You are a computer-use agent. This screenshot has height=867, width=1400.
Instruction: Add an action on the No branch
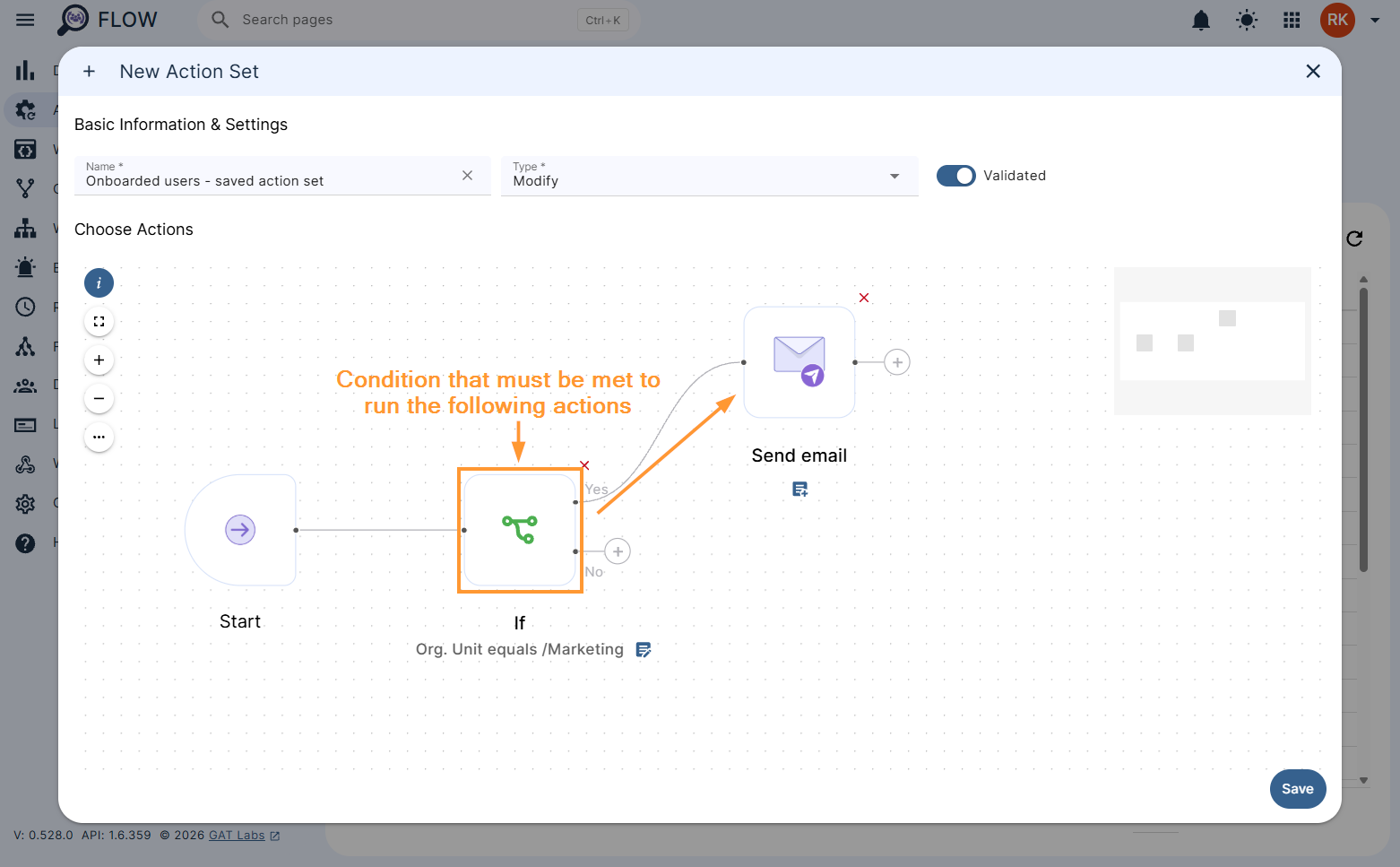(618, 551)
